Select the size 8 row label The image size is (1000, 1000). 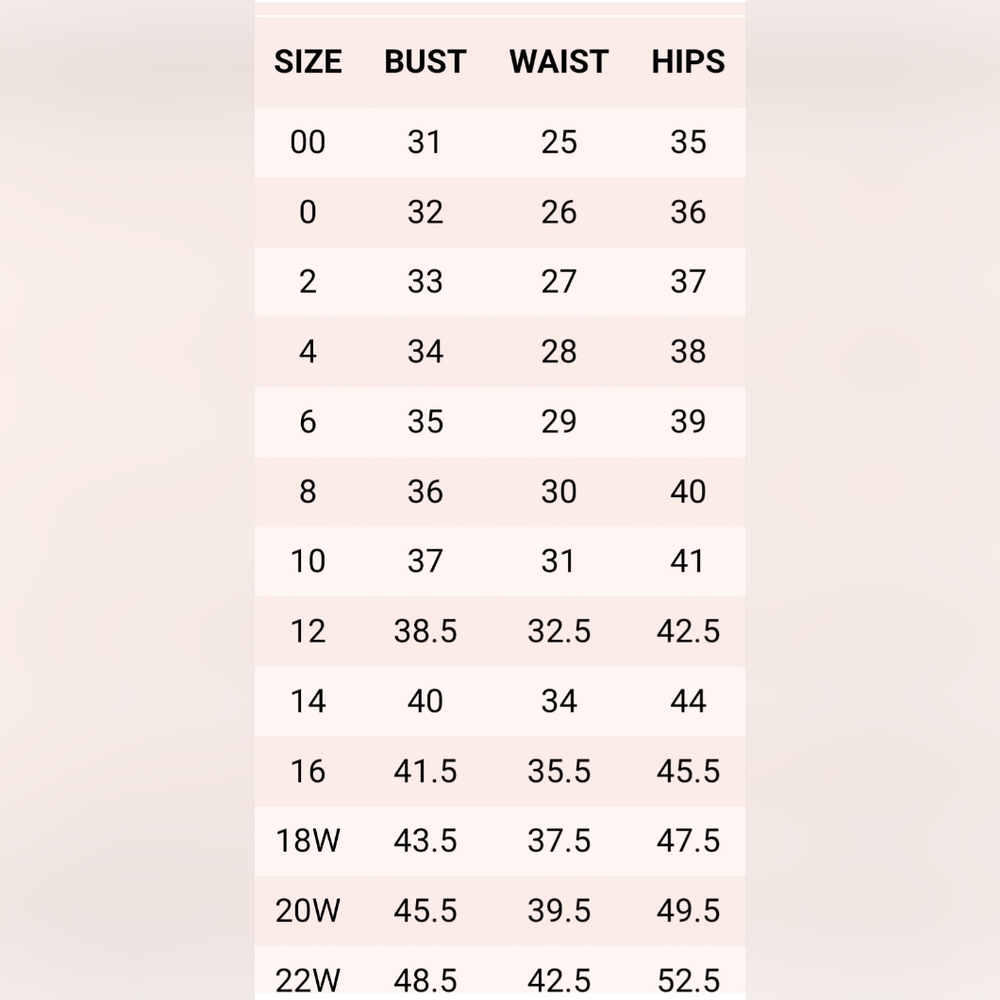308,492
